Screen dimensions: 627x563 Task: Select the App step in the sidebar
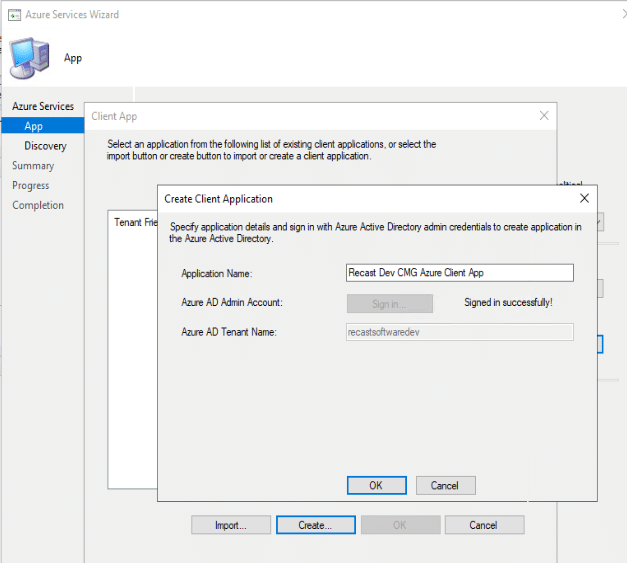pos(34,126)
